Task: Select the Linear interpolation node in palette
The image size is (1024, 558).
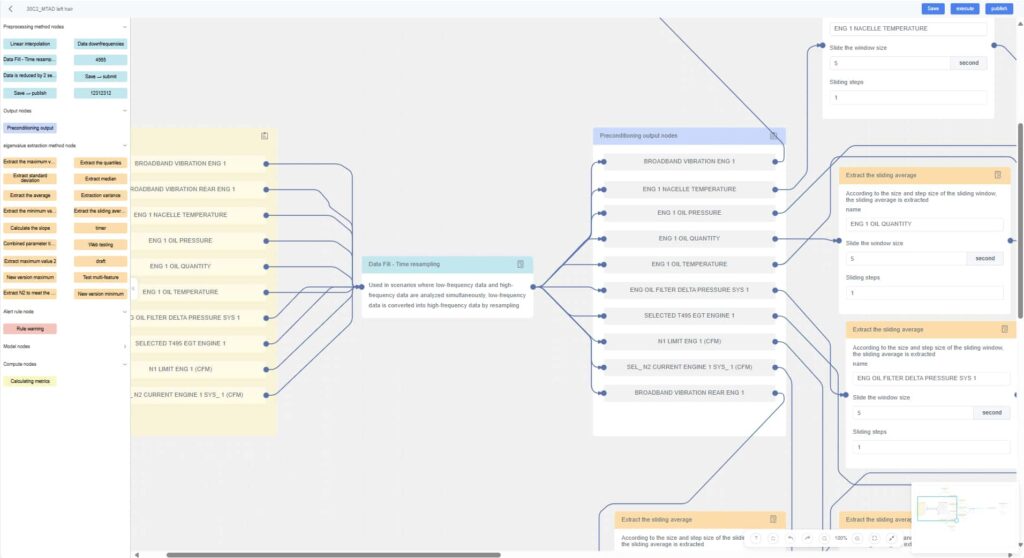Action: point(30,44)
